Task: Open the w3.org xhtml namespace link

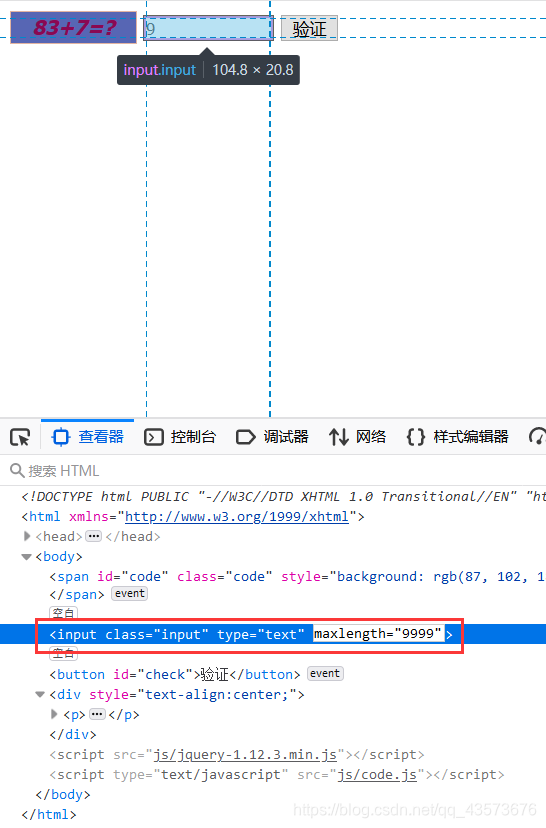Action: pyautogui.click(x=237, y=516)
